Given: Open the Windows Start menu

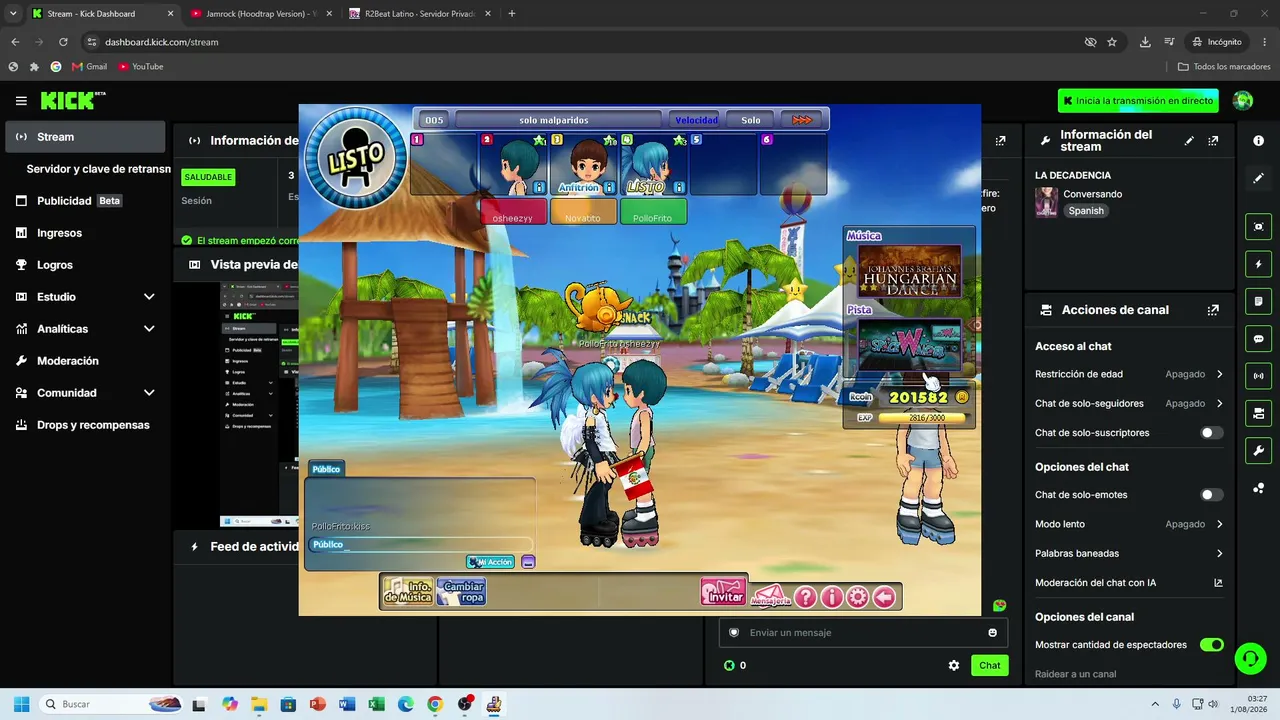Looking at the screenshot, I should click(x=21, y=704).
